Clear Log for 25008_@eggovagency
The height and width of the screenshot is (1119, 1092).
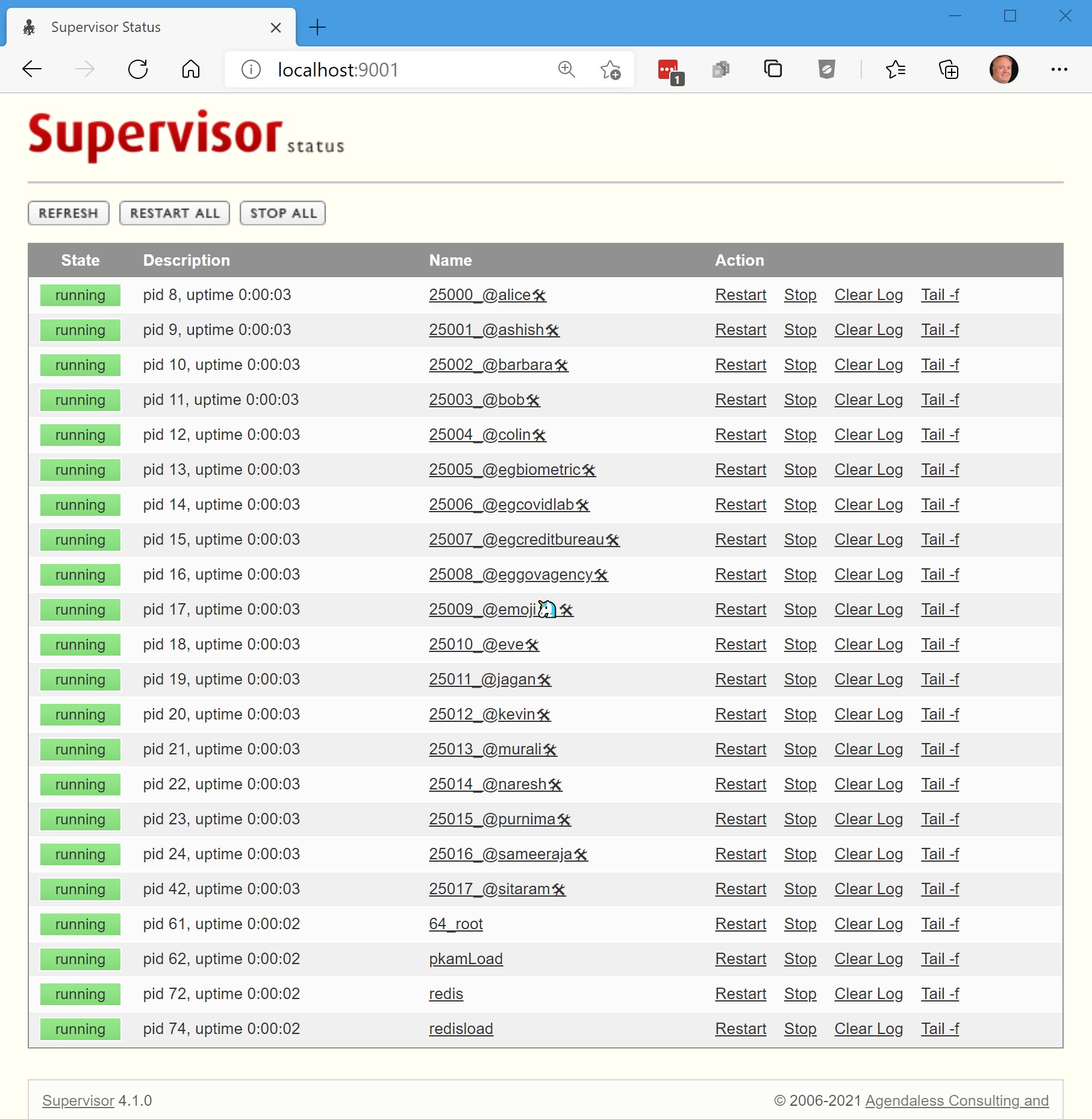tap(869, 575)
